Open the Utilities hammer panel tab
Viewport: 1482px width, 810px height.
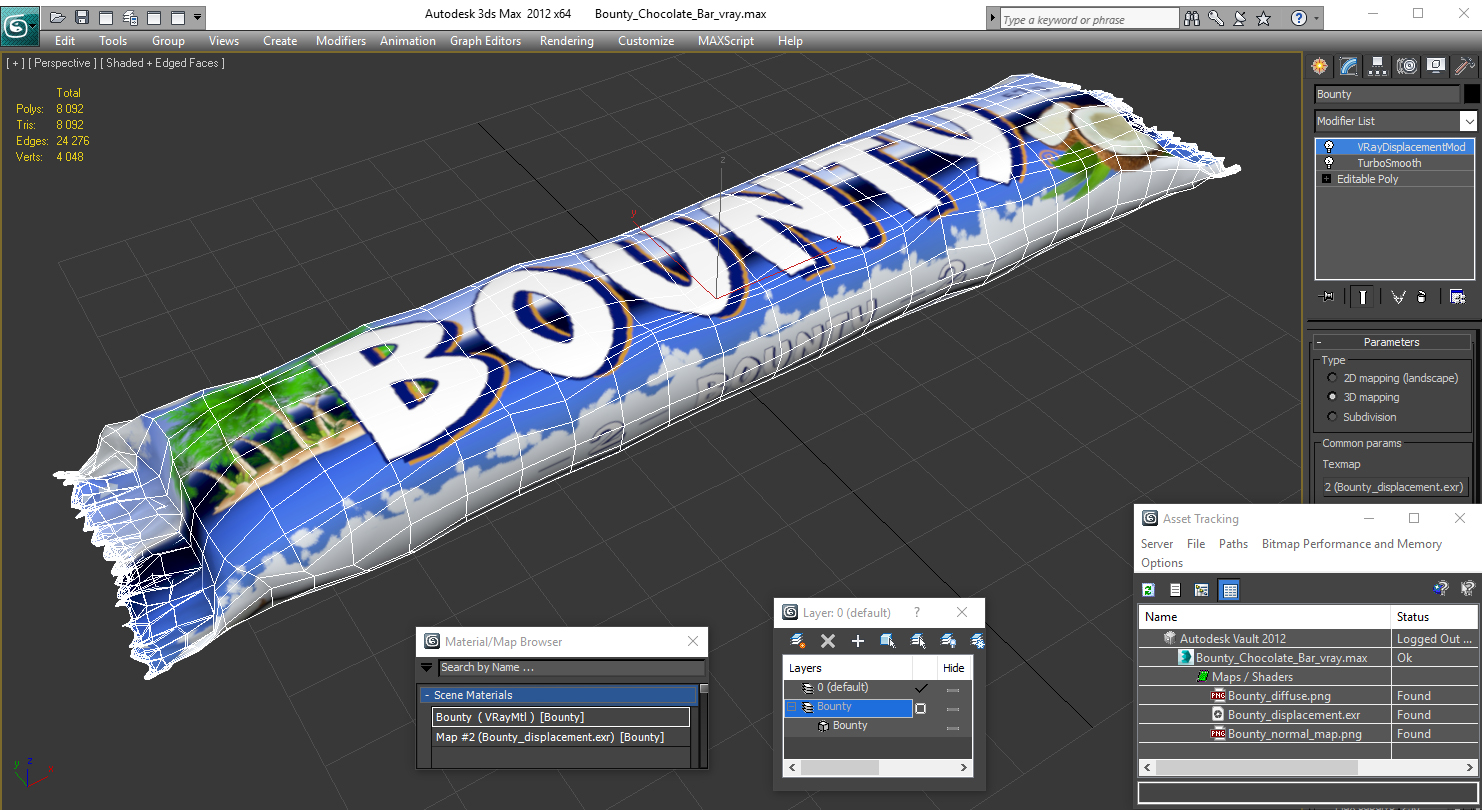pos(1465,66)
